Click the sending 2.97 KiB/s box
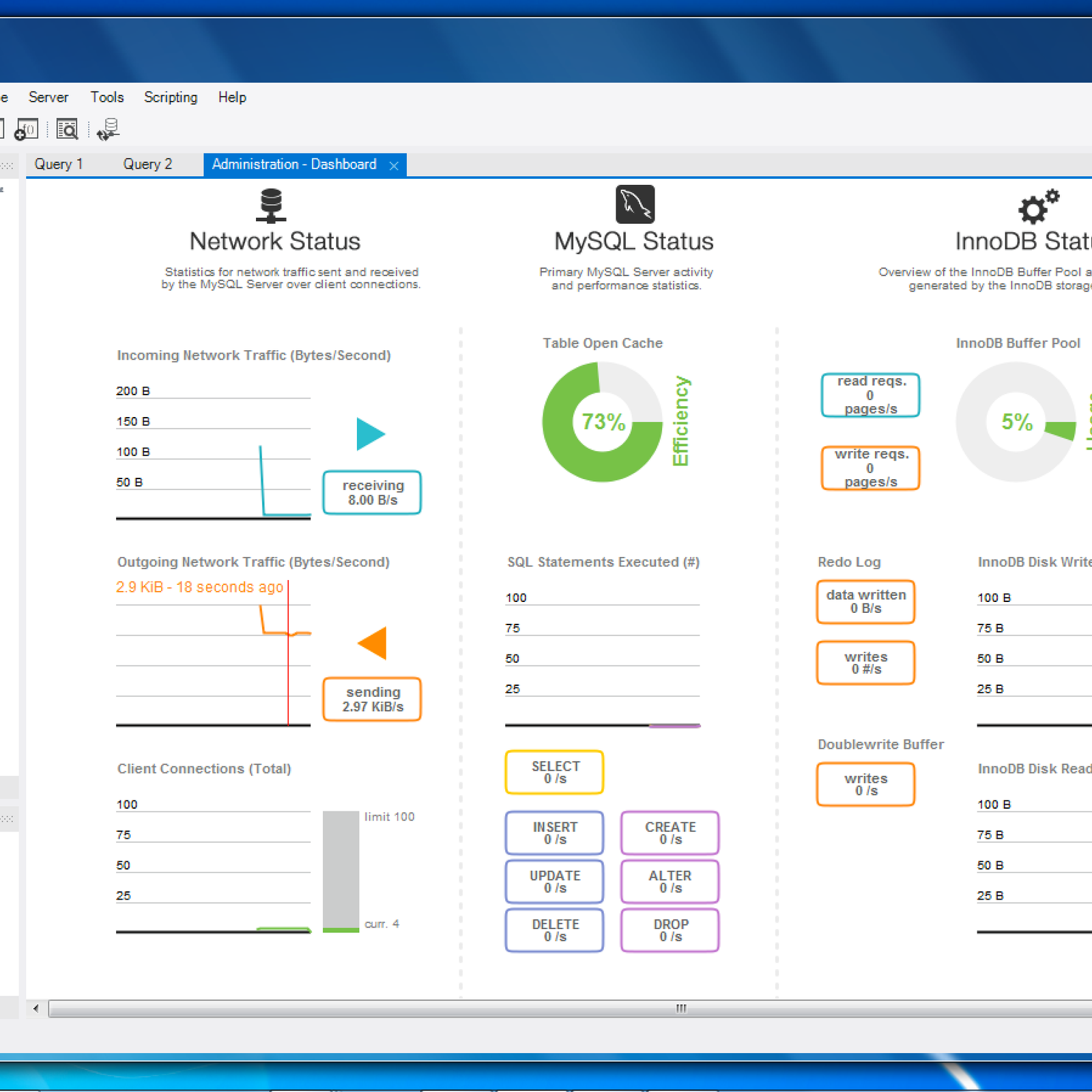 pyautogui.click(x=372, y=699)
